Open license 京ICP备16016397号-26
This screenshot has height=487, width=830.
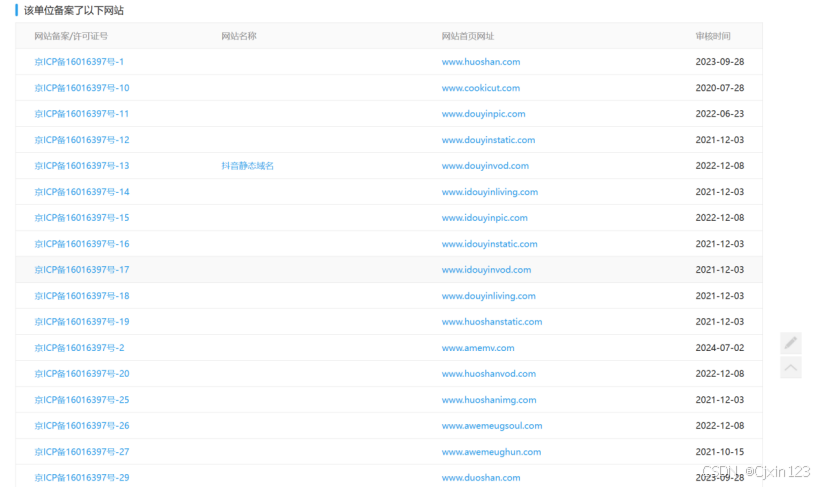tap(82, 426)
